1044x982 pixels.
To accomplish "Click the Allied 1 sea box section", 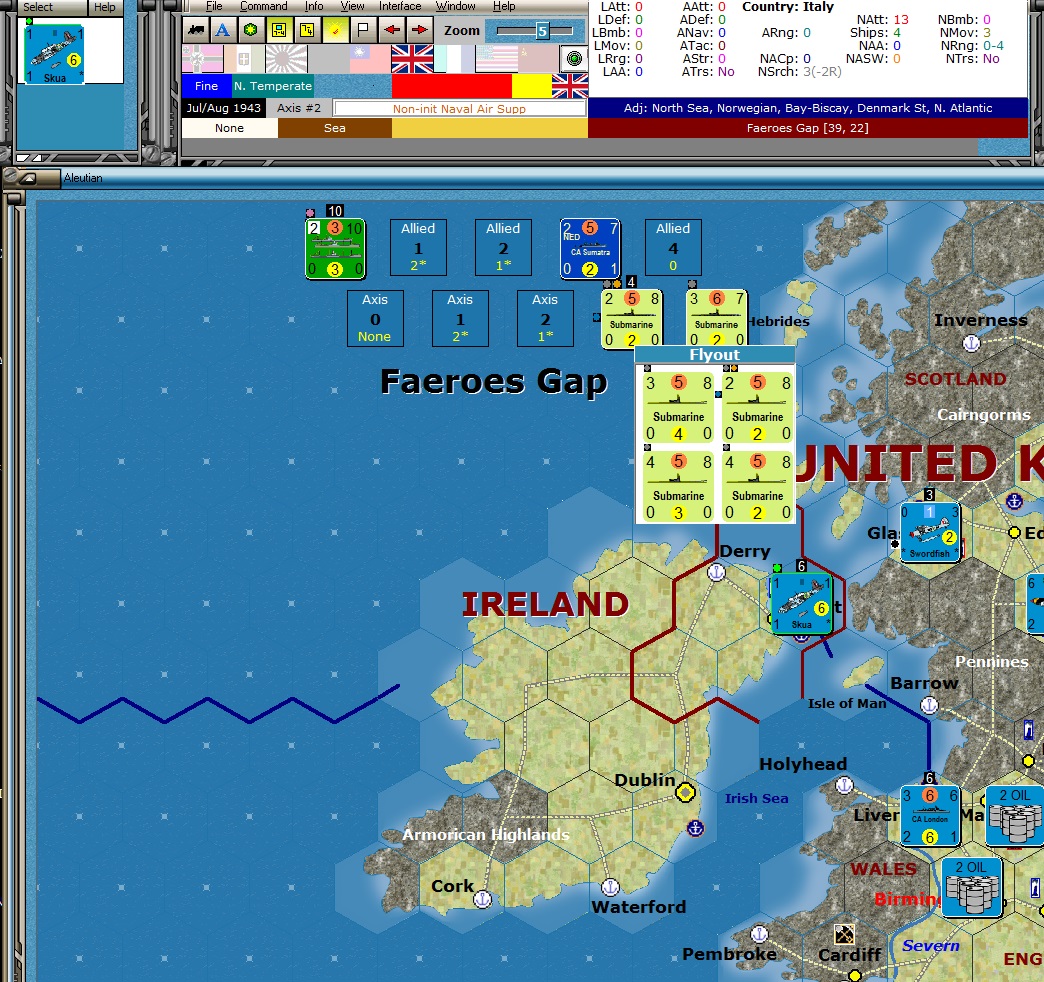I will tap(418, 247).
